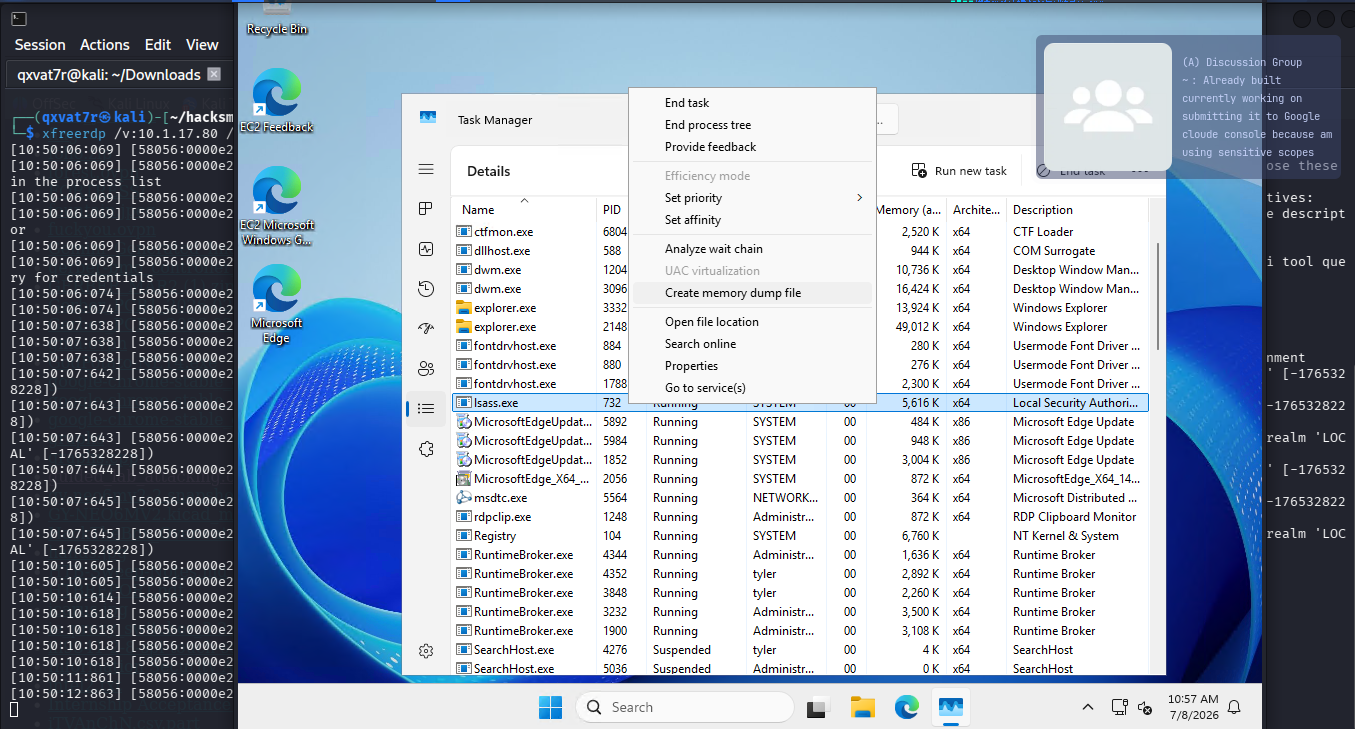Select Go to service(s) in the context menu
The image size is (1355, 729).
tap(753, 388)
